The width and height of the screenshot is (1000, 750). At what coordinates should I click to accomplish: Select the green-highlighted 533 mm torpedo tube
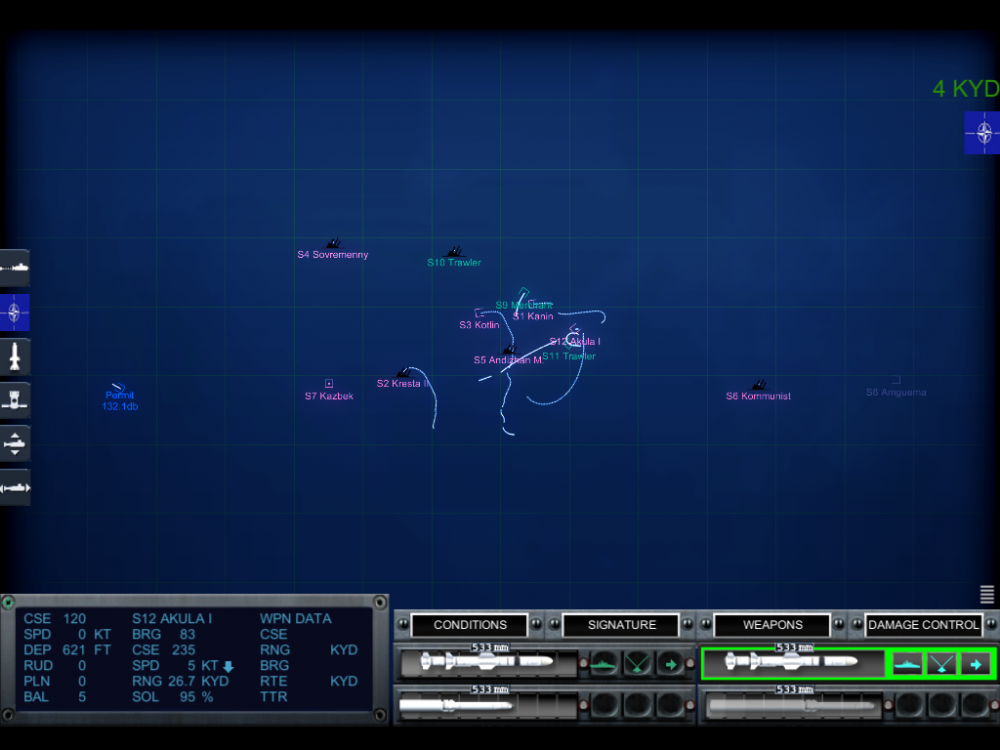tap(792, 663)
